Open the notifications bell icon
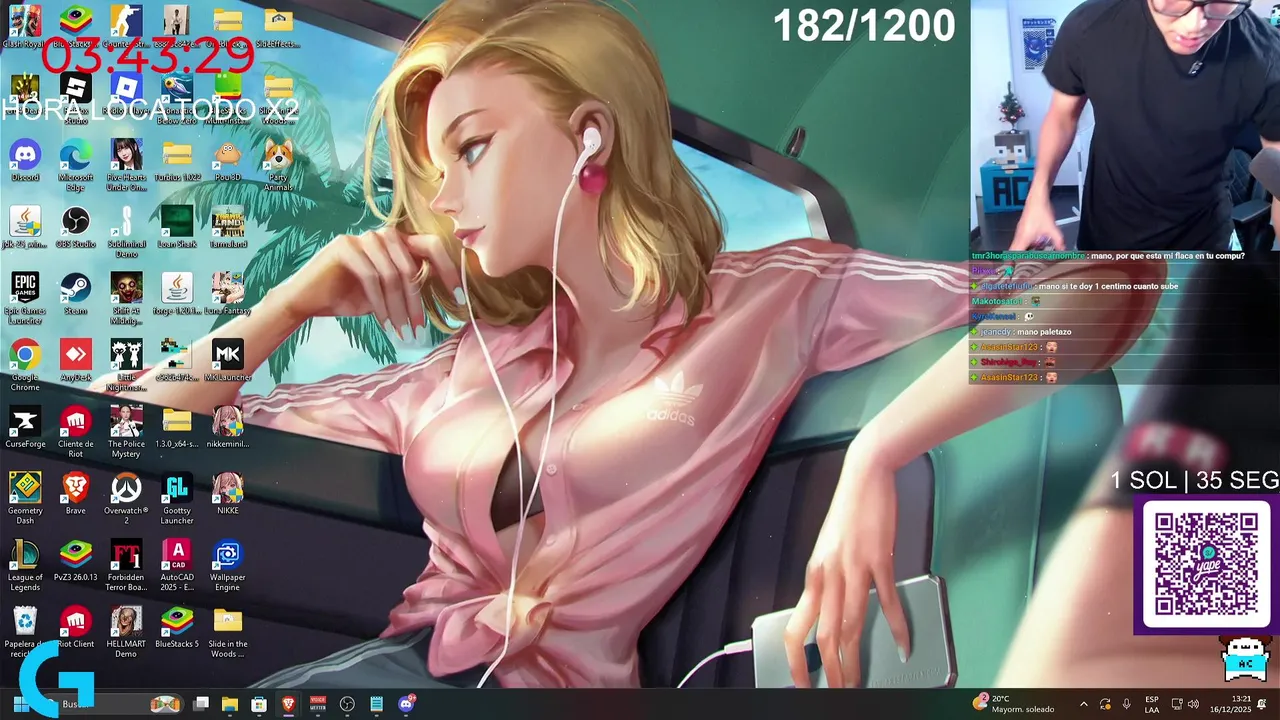Image resolution: width=1280 pixels, height=720 pixels. 1263,704
